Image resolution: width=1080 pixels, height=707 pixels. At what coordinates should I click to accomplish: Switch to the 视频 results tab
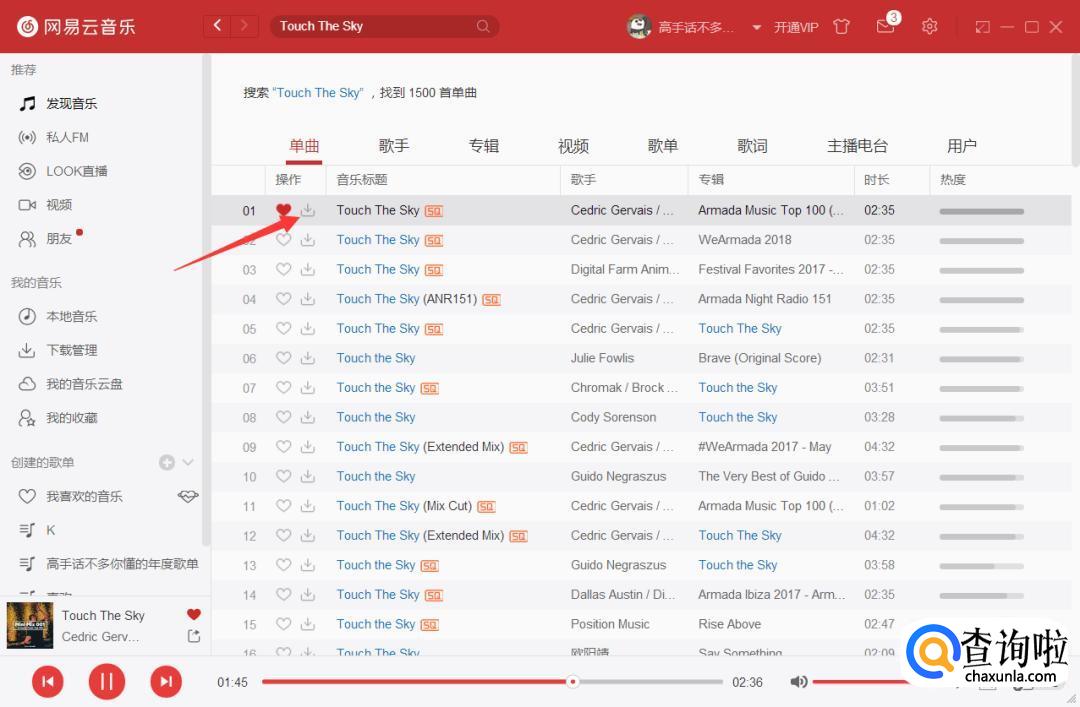[x=573, y=146]
